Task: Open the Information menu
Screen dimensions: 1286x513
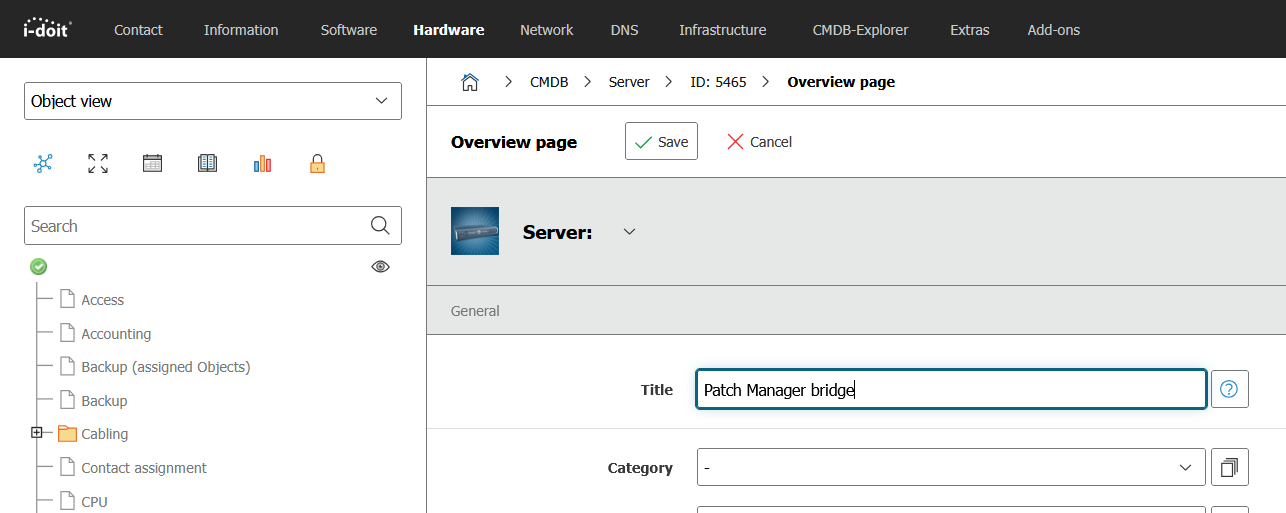Action: pos(241,29)
